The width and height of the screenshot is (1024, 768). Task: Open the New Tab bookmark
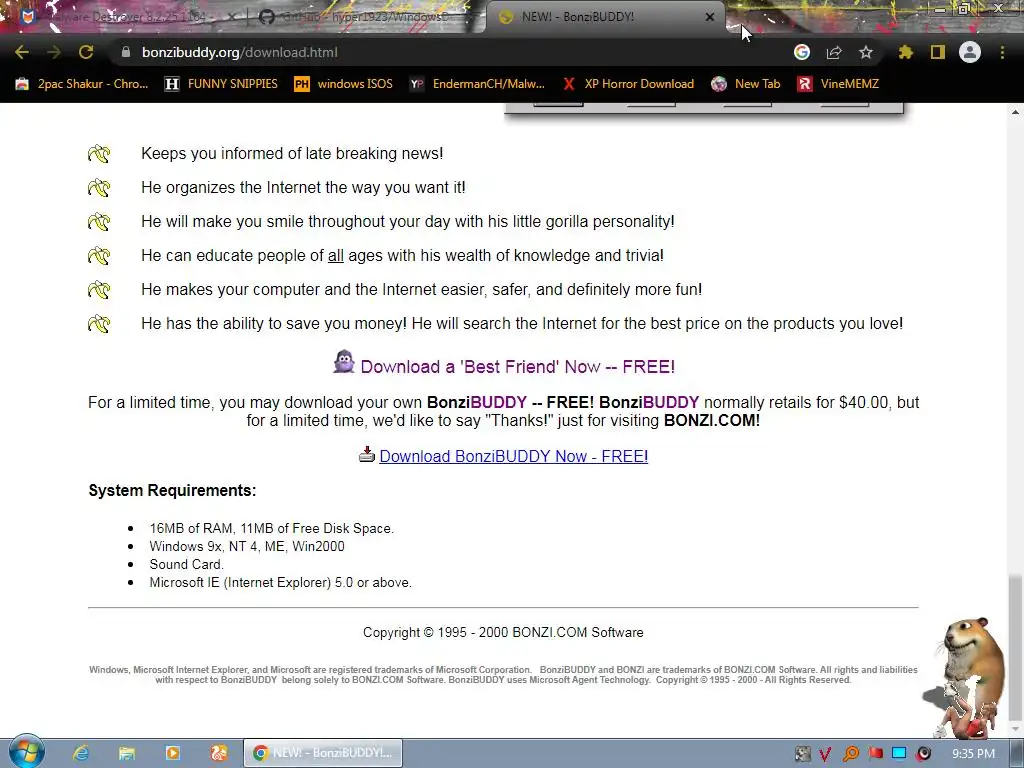[x=746, y=84]
